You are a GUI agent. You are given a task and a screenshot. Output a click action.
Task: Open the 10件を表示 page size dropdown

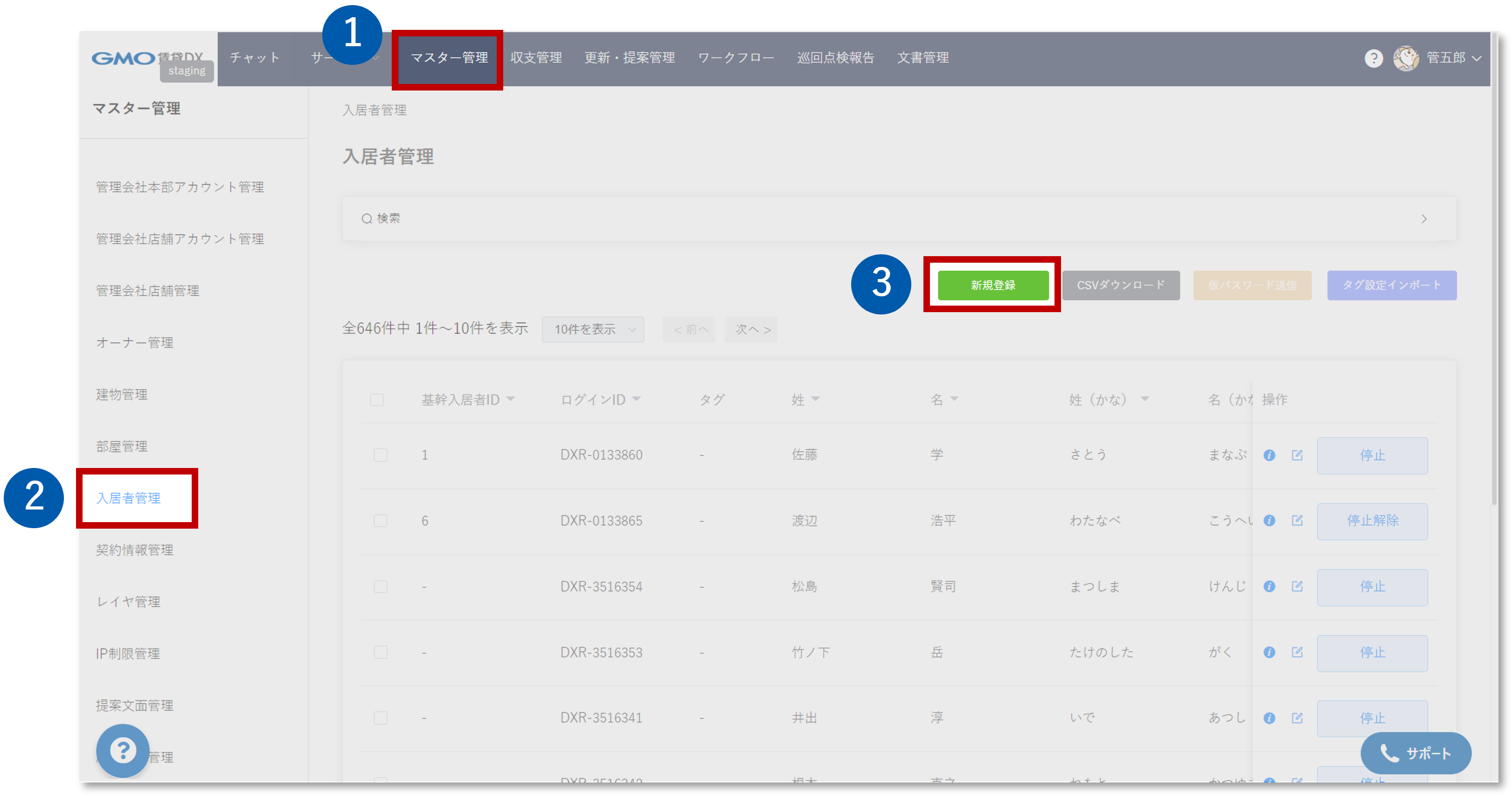(593, 329)
